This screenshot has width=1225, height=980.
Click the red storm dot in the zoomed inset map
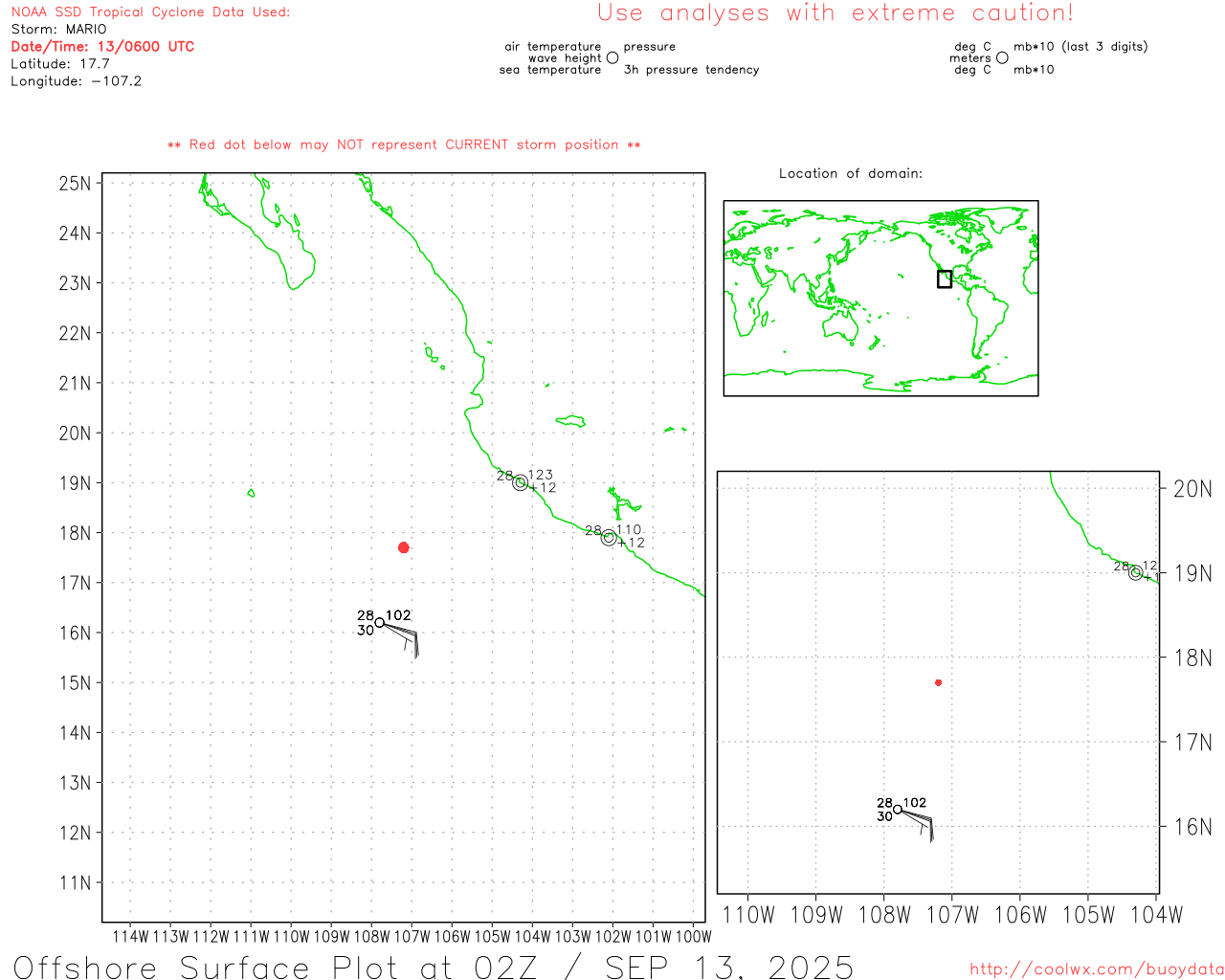pyautogui.click(x=939, y=682)
